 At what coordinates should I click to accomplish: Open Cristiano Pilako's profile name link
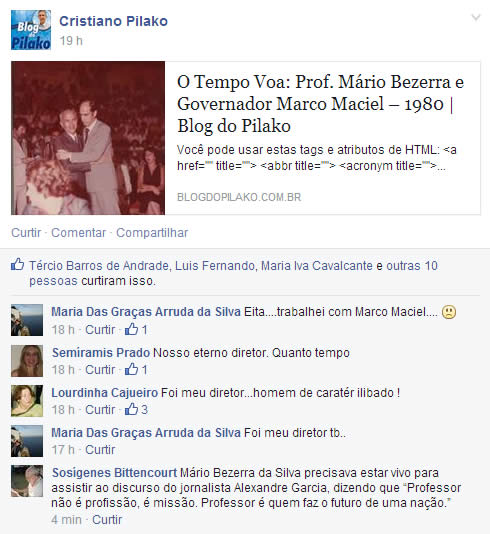point(113,21)
